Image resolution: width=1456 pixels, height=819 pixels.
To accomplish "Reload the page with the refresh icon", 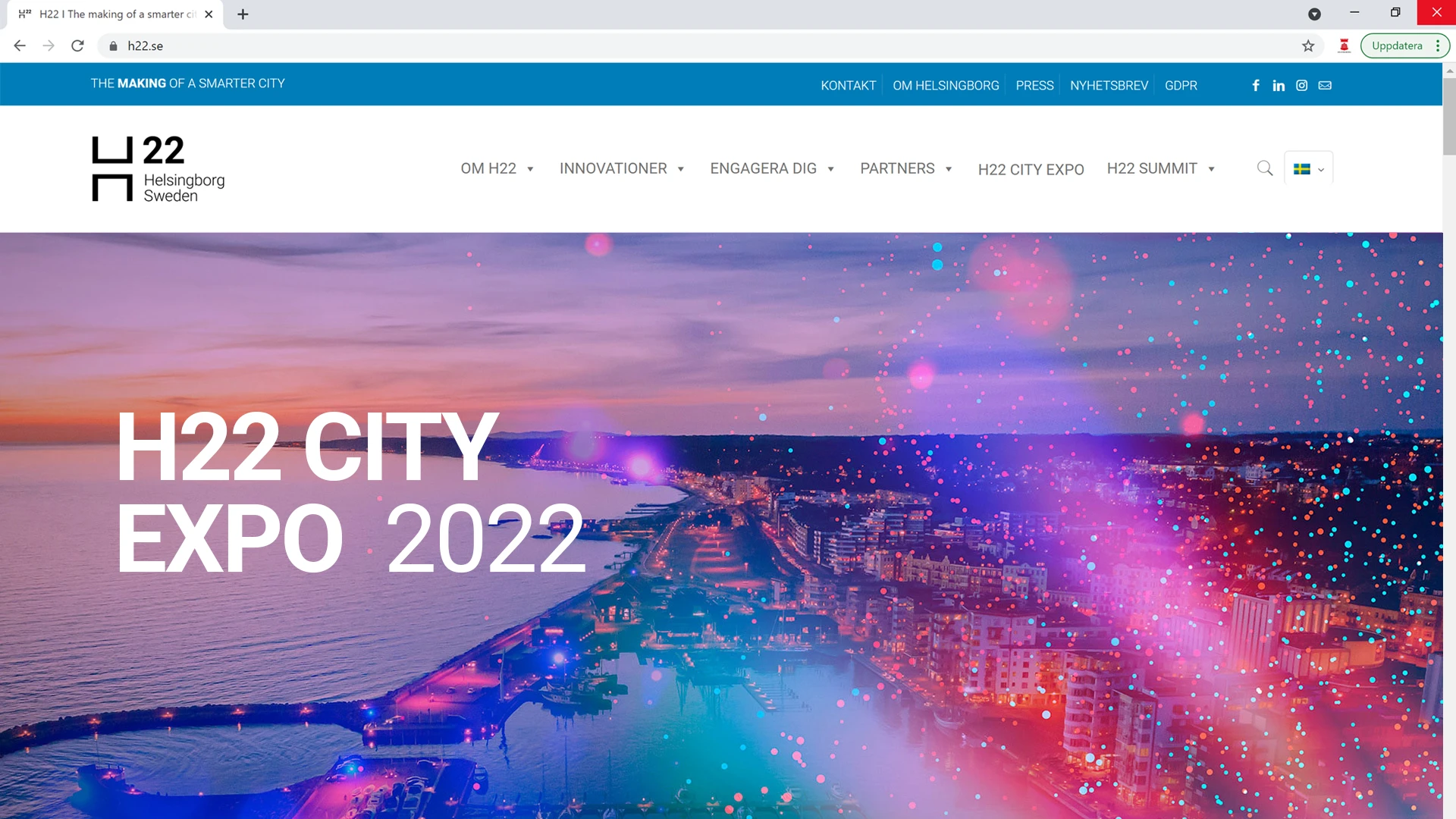I will point(77,45).
